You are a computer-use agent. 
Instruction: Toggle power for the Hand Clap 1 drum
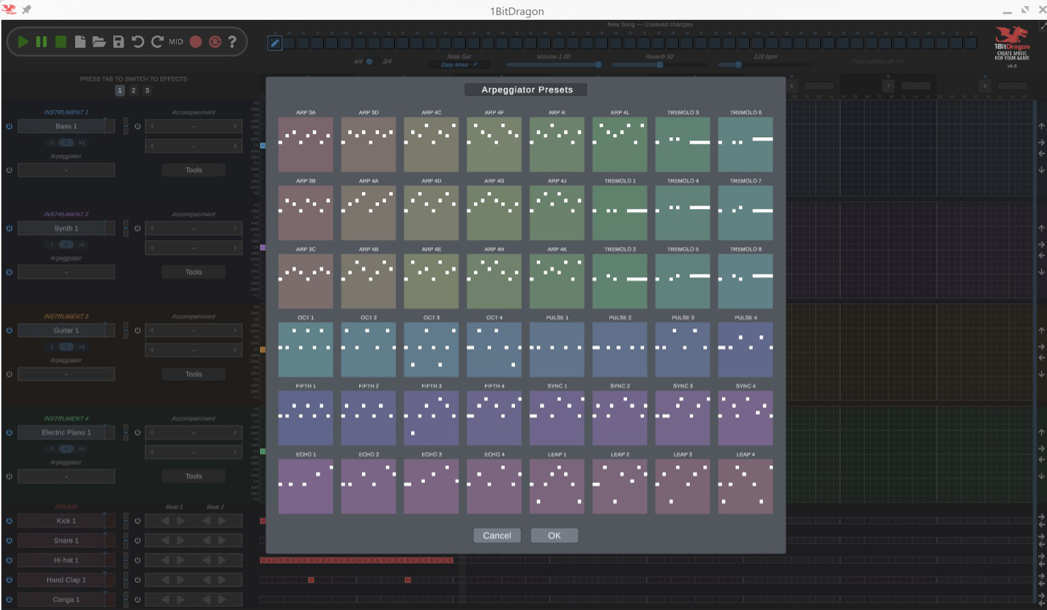[9, 580]
